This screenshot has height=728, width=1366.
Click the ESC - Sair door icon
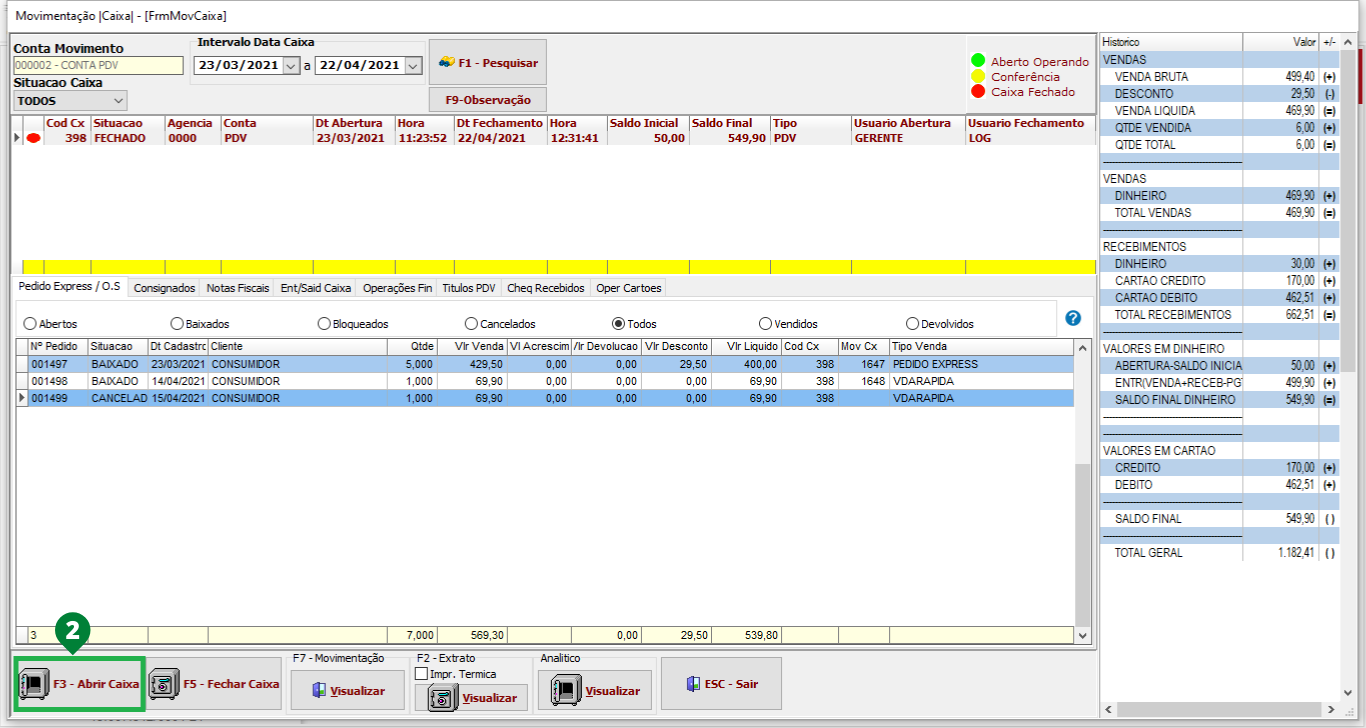click(694, 684)
